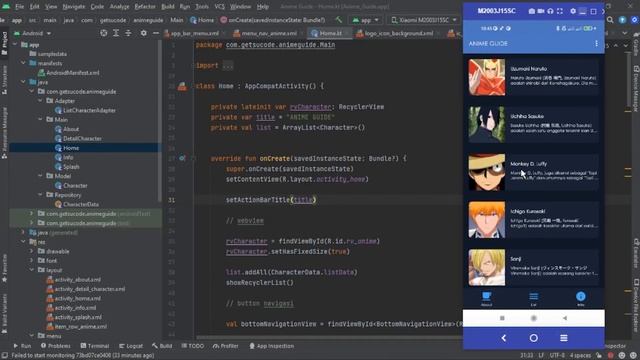Click Select Opened File target icon in Project panel
Screen dimensions: 640x360
(x=104, y=33)
